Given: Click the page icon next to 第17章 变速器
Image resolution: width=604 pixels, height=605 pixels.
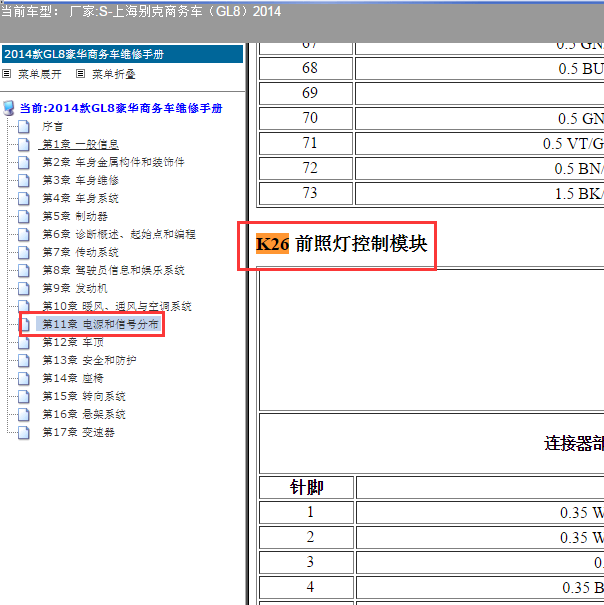Looking at the screenshot, I should (x=24, y=433).
